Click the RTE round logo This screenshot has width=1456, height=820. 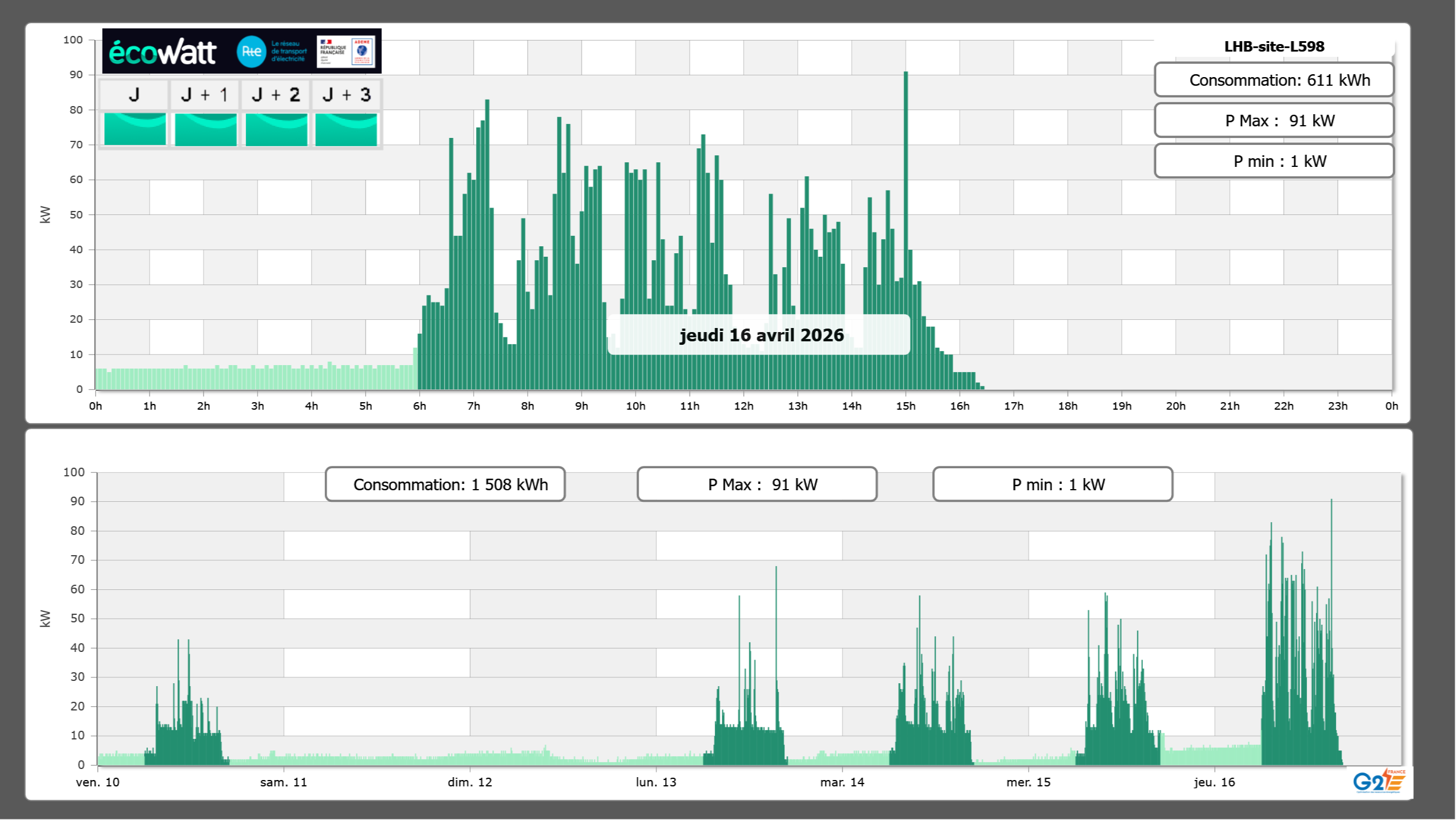251,52
